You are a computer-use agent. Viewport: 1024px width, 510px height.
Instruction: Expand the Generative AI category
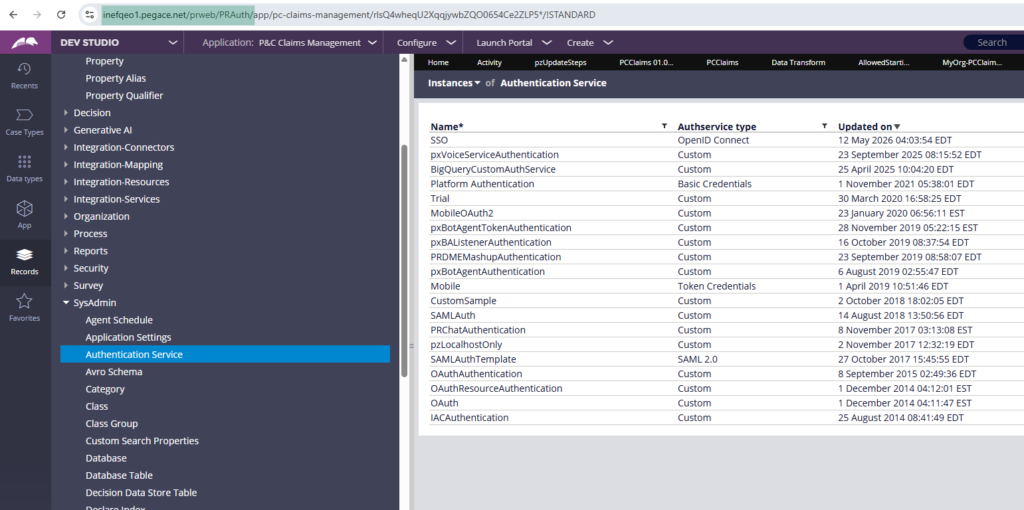pyautogui.click(x=66, y=130)
